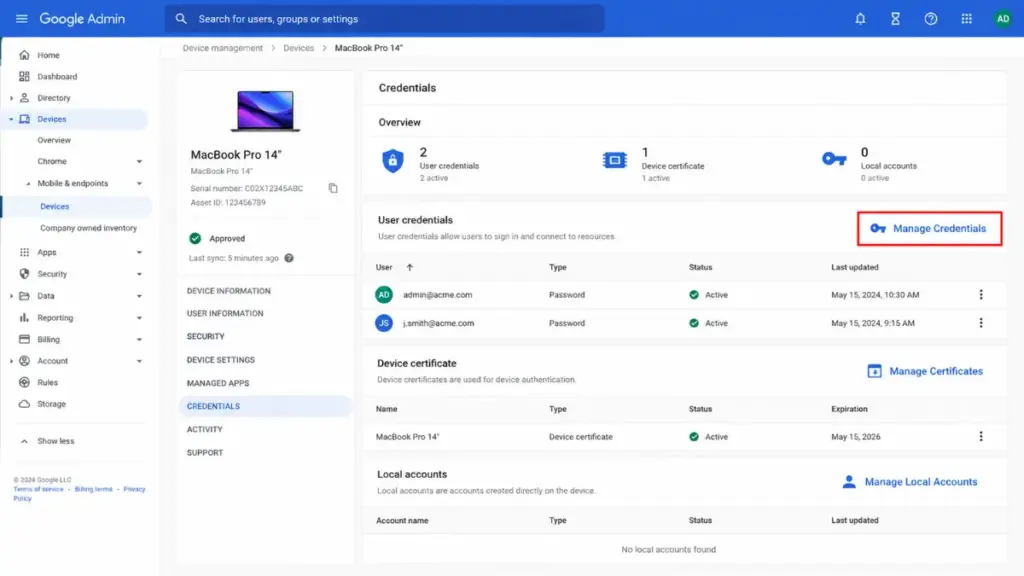Open the ACTIVITY tab
1024x576 pixels.
coord(204,429)
